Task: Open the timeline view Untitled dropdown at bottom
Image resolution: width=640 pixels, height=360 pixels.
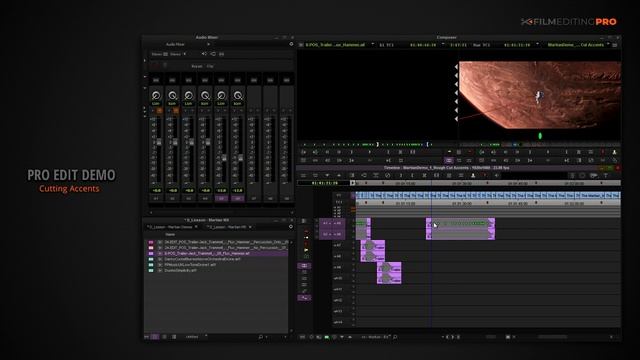Action: (376, 337)
